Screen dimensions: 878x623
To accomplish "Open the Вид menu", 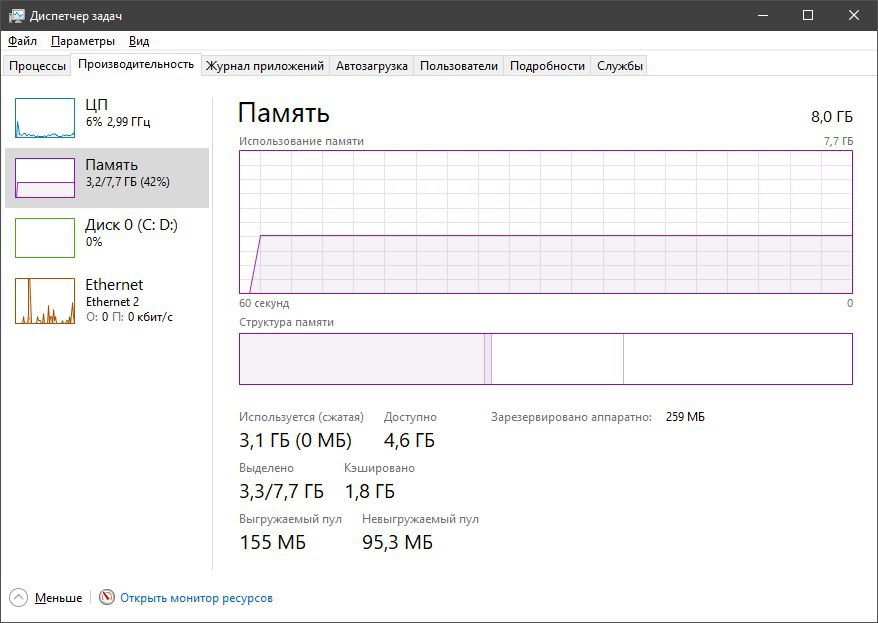I will (139, 41).
